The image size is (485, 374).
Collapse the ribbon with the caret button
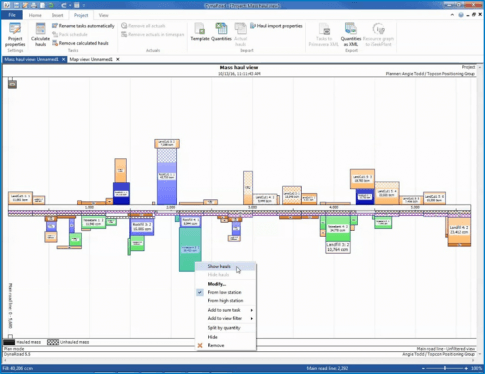pos(452,15)
